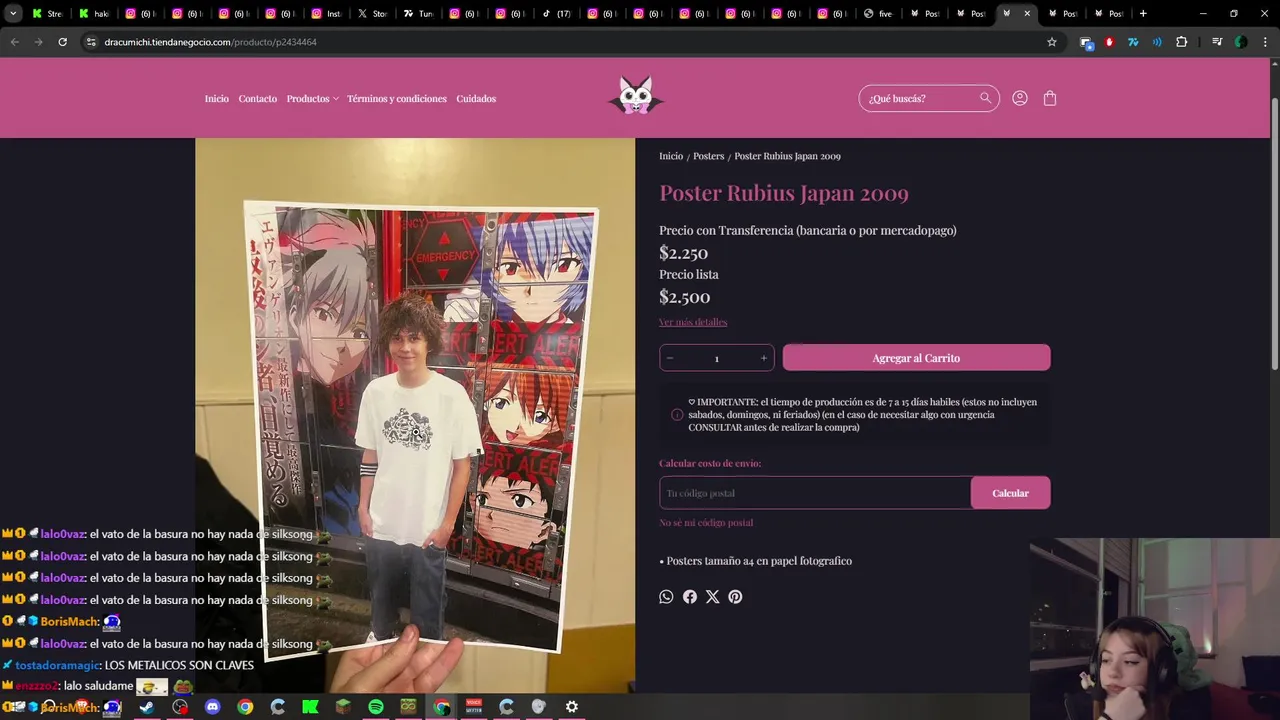Focus the 'Tu código postal' field
Image resolution: width=1280 pixels, height=720 pixels.
(x=815, y=493)
